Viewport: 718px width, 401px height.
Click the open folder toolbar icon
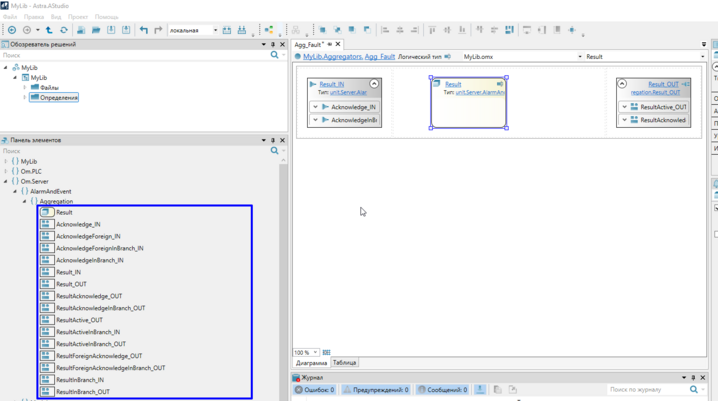point(96,30)
